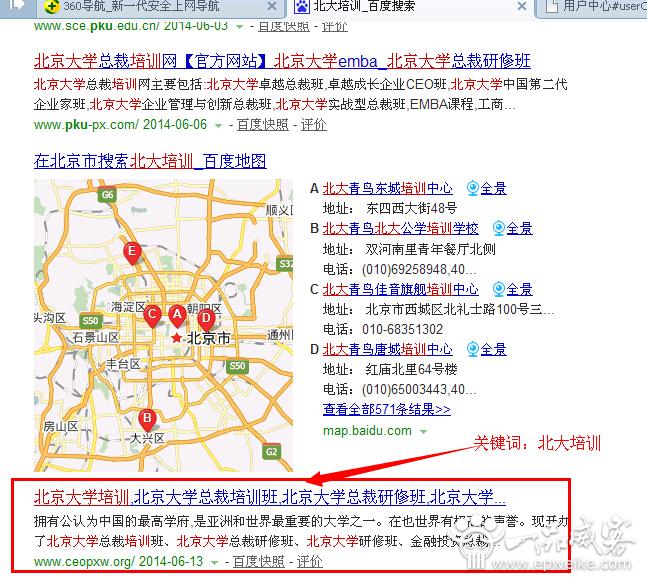Image resolution: width=647 pixels, height=584 pixels.
Task: Click 丰台区 label on map
Action: (123, 364)
